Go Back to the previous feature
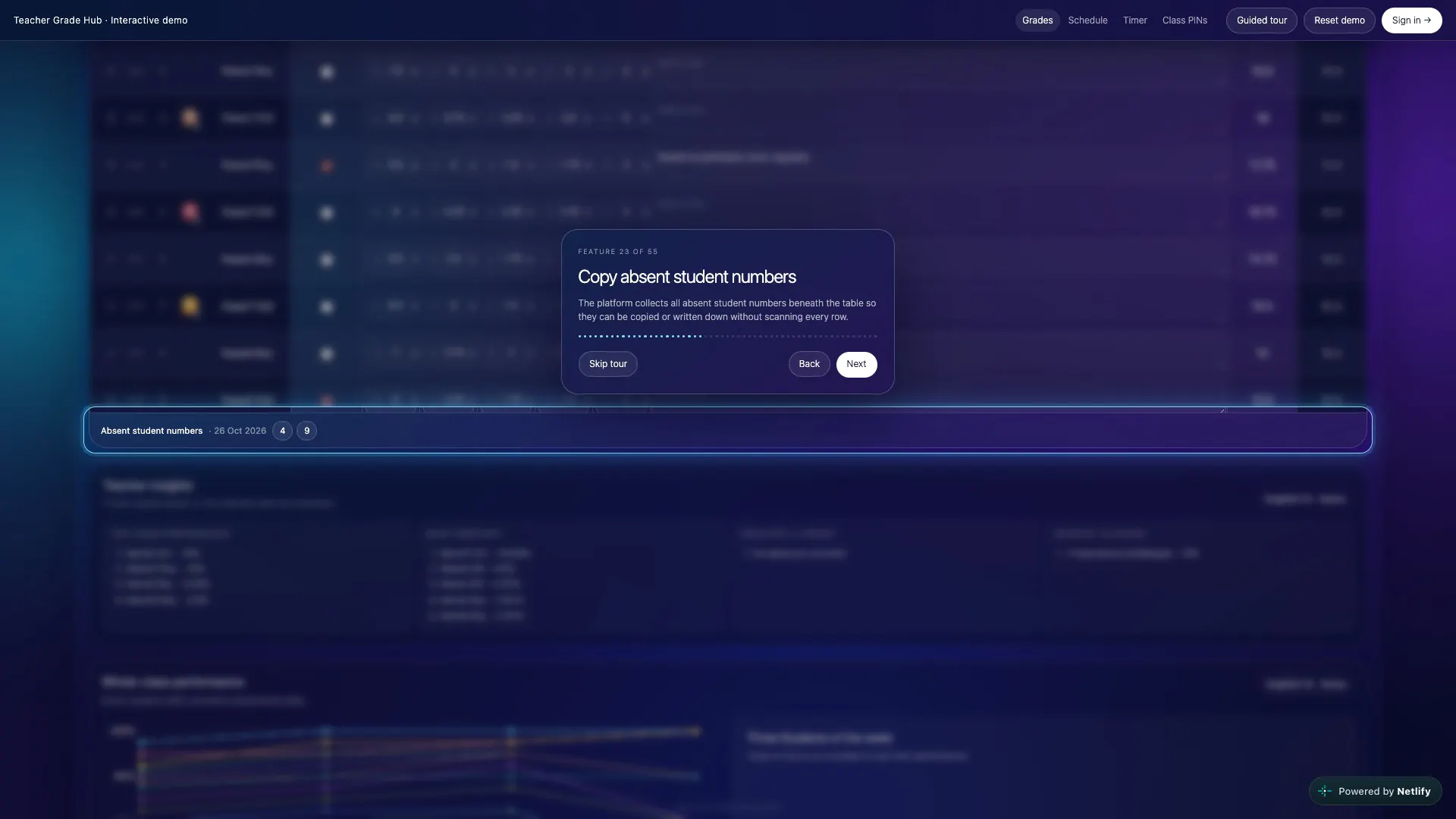The width and height of the screenshot is (1456, 819). coord(808,364)
